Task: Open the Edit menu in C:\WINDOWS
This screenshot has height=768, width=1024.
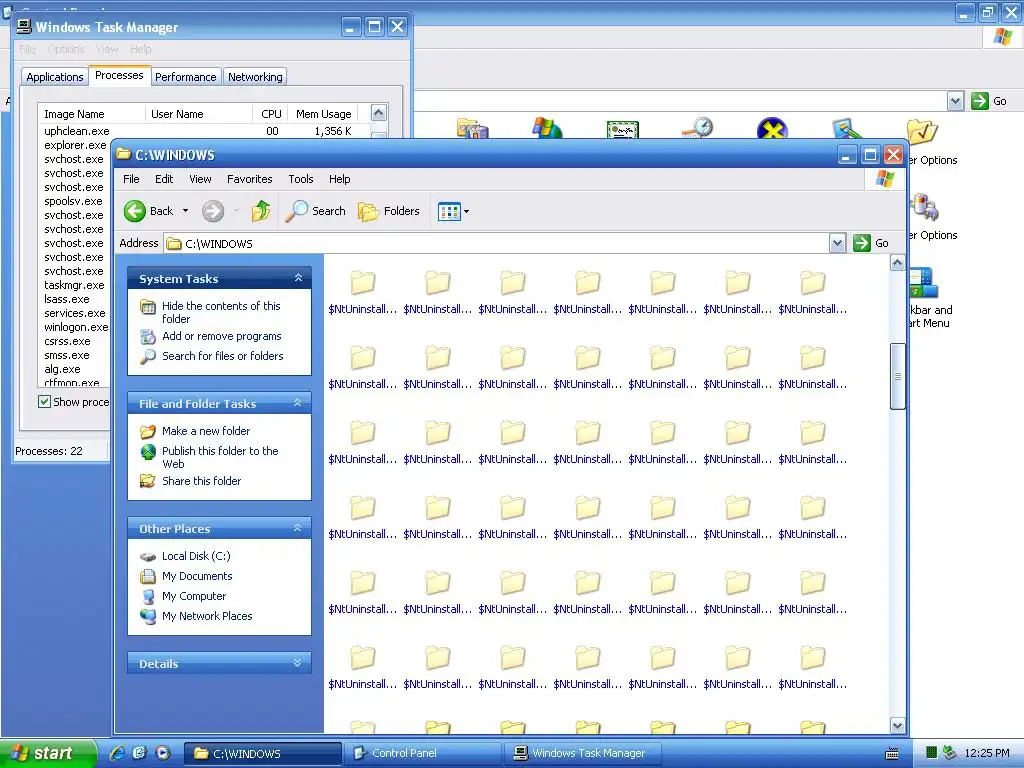Action: 164,179
